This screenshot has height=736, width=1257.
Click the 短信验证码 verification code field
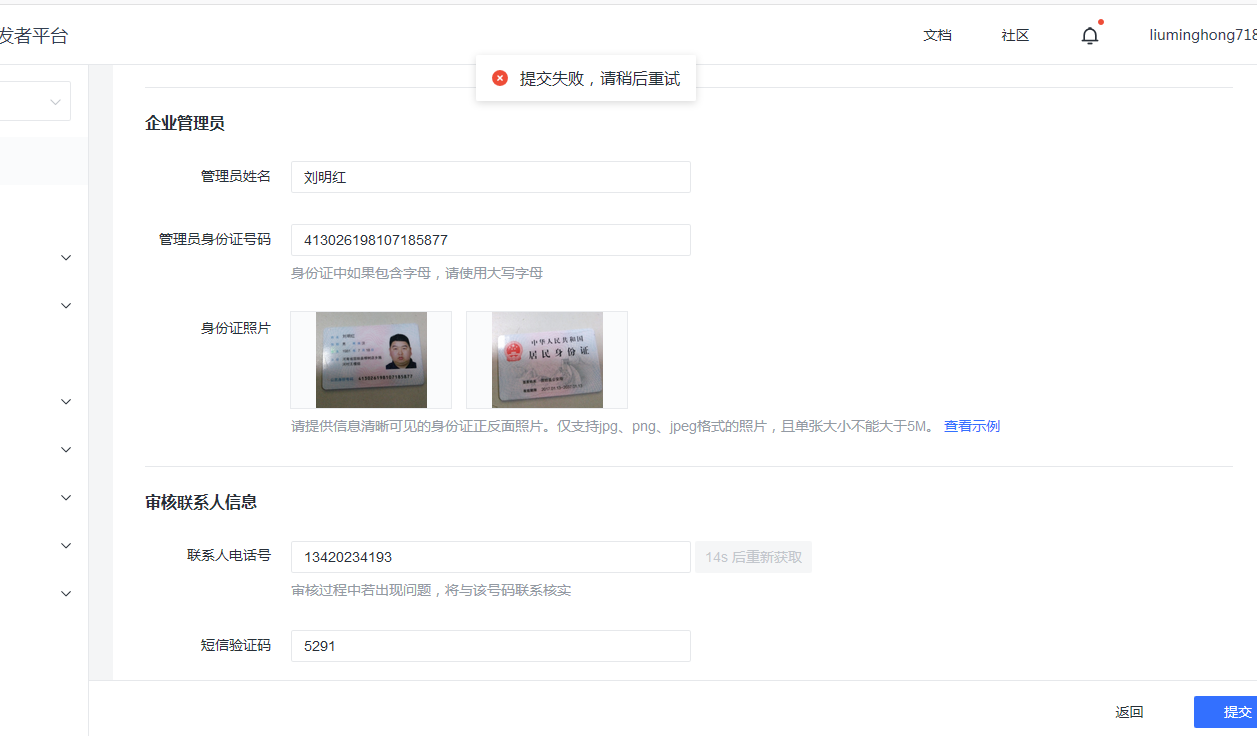click(490, 645)
